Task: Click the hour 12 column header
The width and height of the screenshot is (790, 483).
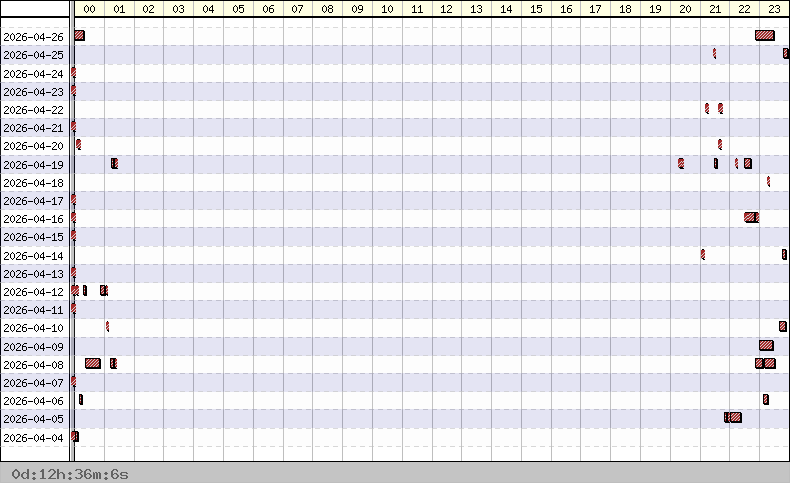Action: [x=447, y=8]
